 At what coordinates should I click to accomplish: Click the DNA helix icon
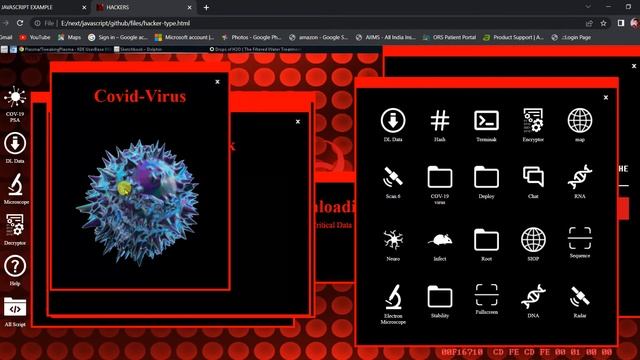(533, 301)
